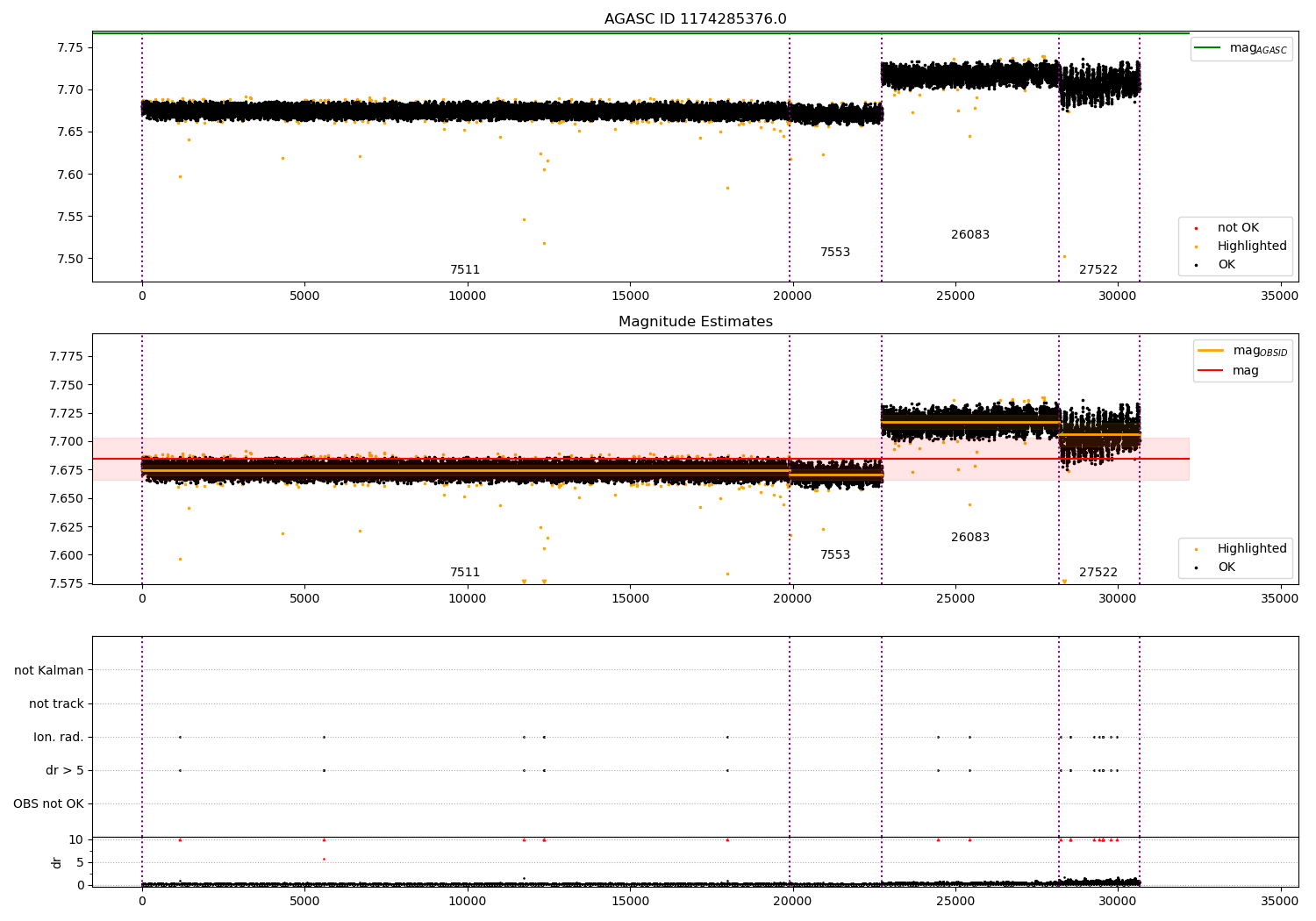This screenshot has height=921, width=1316.
Task: Click the 7.60 y-axis tick in the top plot
Action: (x=70, y=175)
